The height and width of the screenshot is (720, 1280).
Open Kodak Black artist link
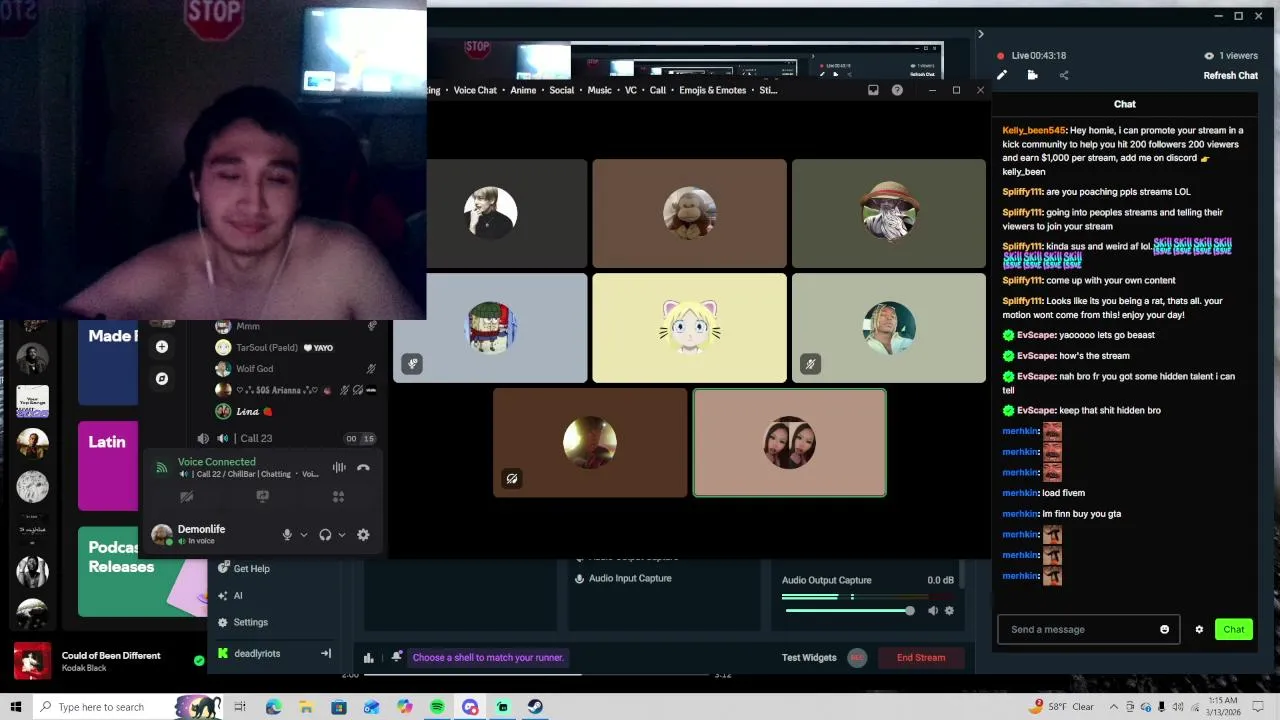tap(84, 668)
